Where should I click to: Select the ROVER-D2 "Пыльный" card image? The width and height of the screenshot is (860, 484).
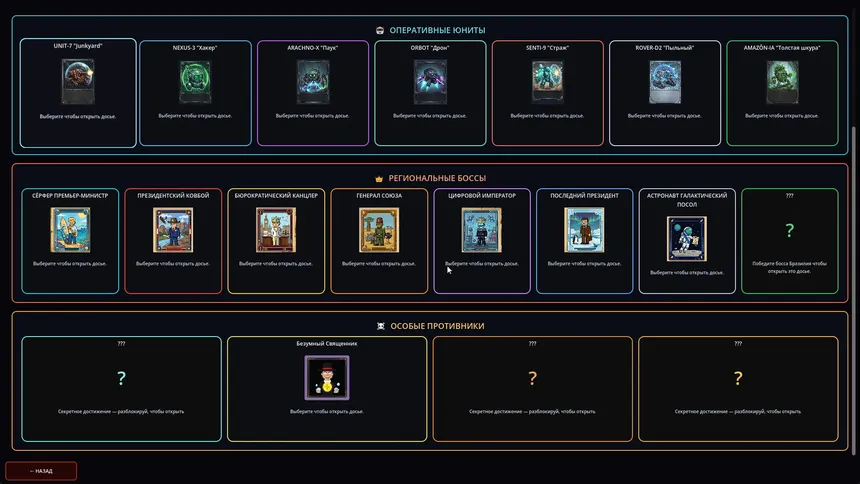click(x=665, y=82)
